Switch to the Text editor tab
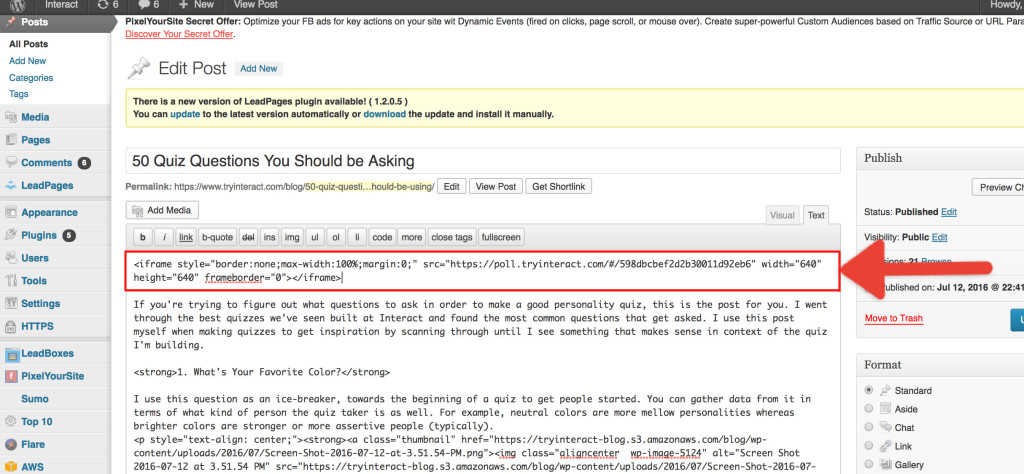Image resolution: width=1024 pixels, height=474 pixels. click(816, 215)
